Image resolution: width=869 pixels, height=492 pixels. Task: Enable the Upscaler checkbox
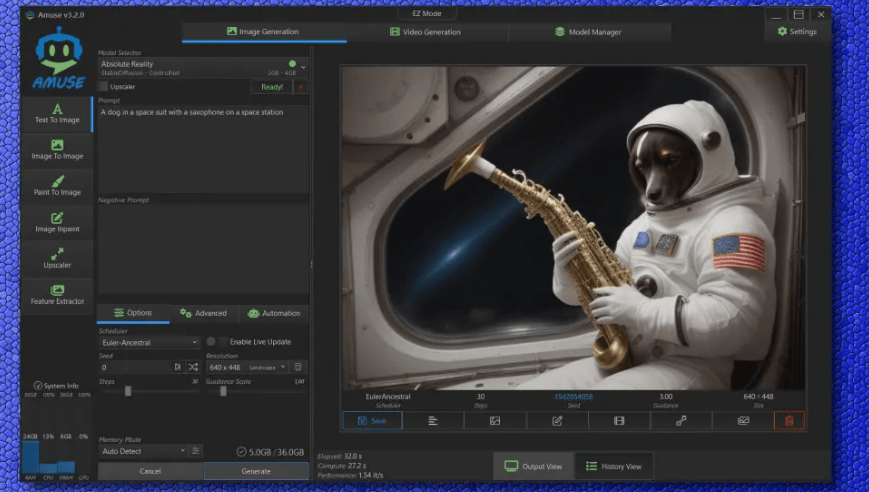tap(103, 87)
